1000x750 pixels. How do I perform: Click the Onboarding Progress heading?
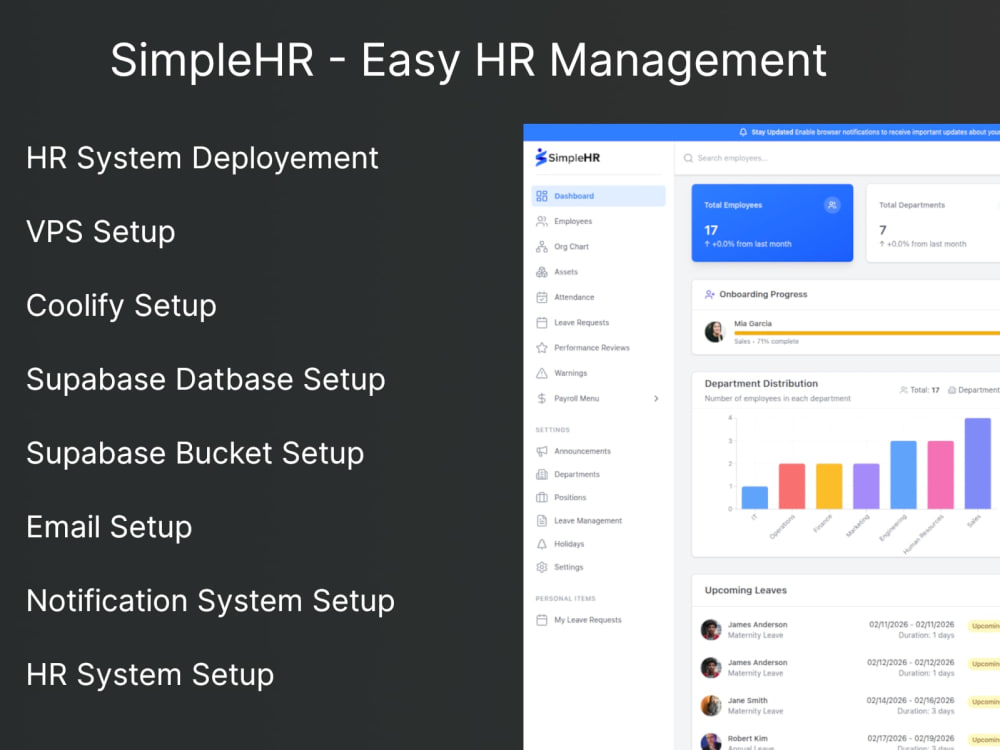coord(763,294)
